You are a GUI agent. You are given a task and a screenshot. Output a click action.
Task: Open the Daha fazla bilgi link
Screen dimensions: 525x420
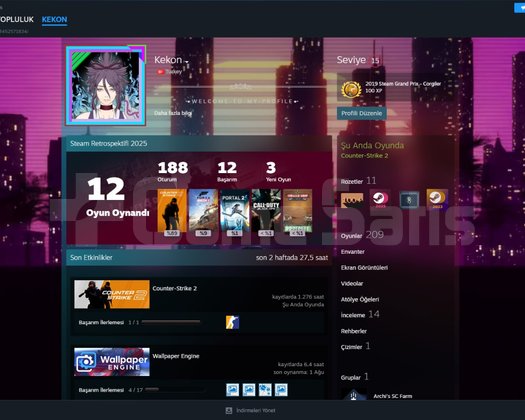coord(173,113)
